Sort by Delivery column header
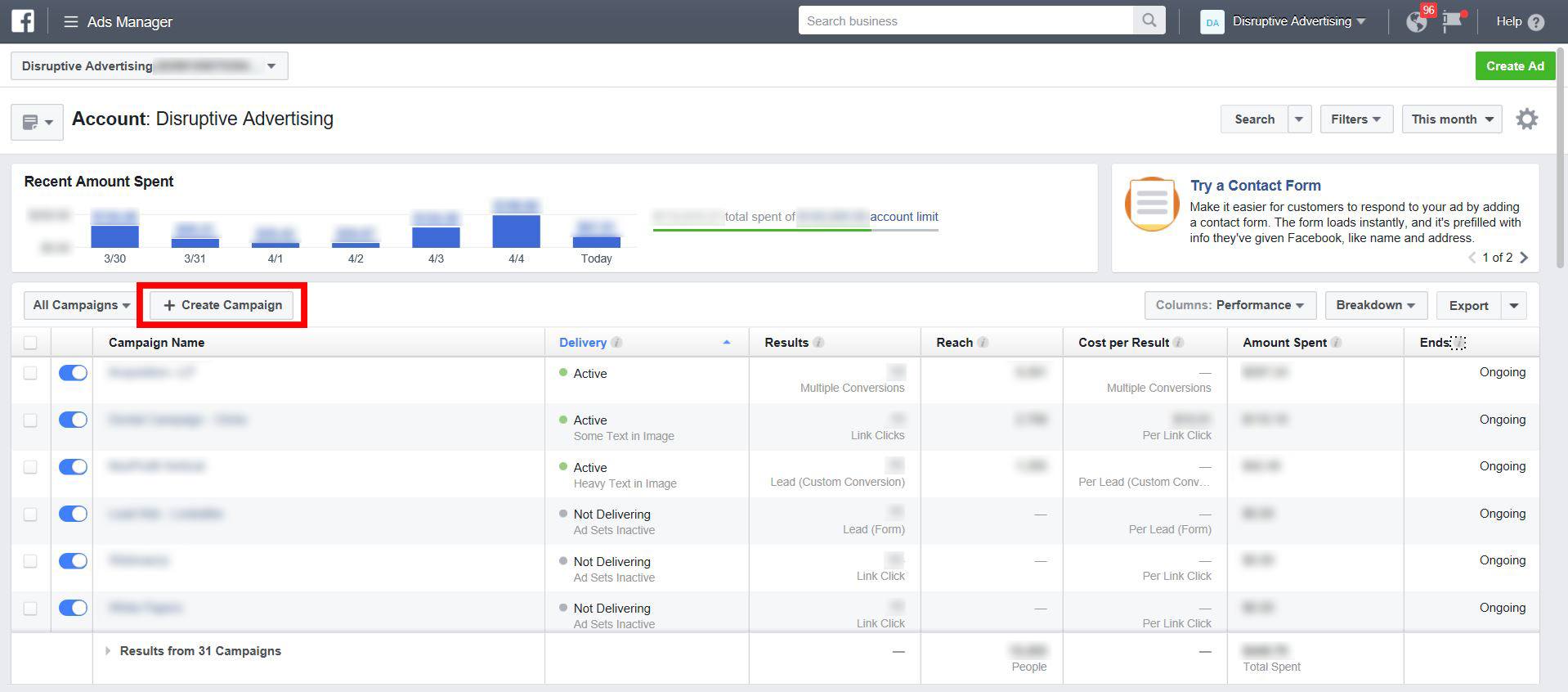The image size is (1568, 692). [x=582, y=343]
